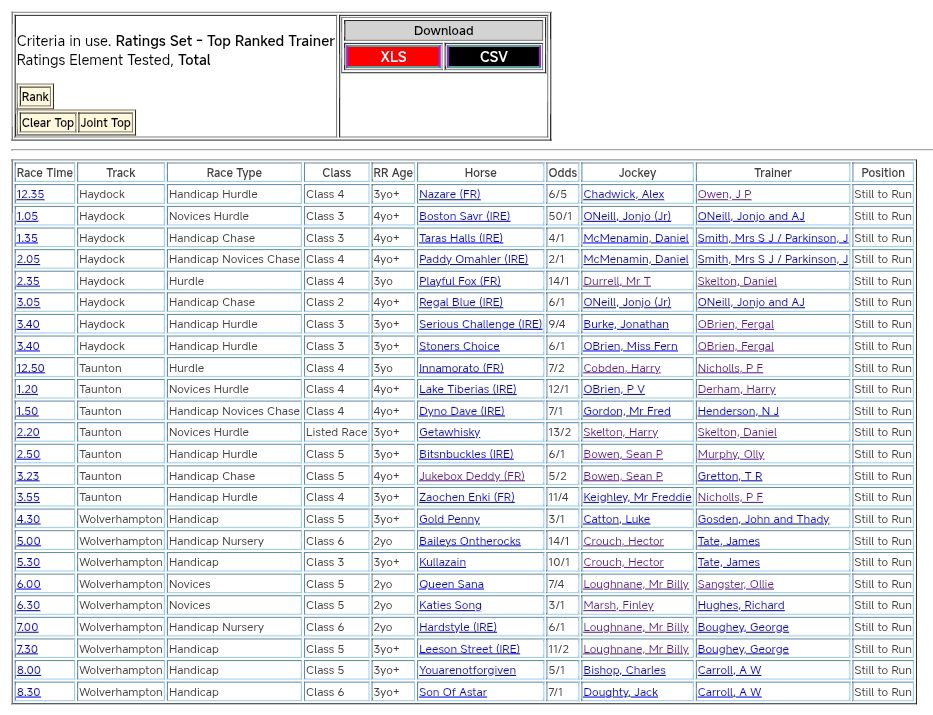Open horse Nazare (FR) profile
The height and width of the screenshot is (715, 933).
click(449, 195)
